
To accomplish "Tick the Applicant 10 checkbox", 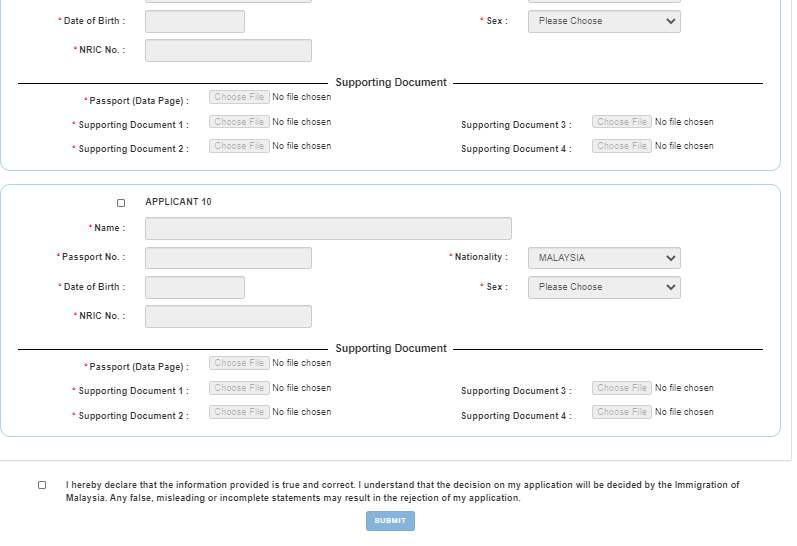I will point(121,203).
